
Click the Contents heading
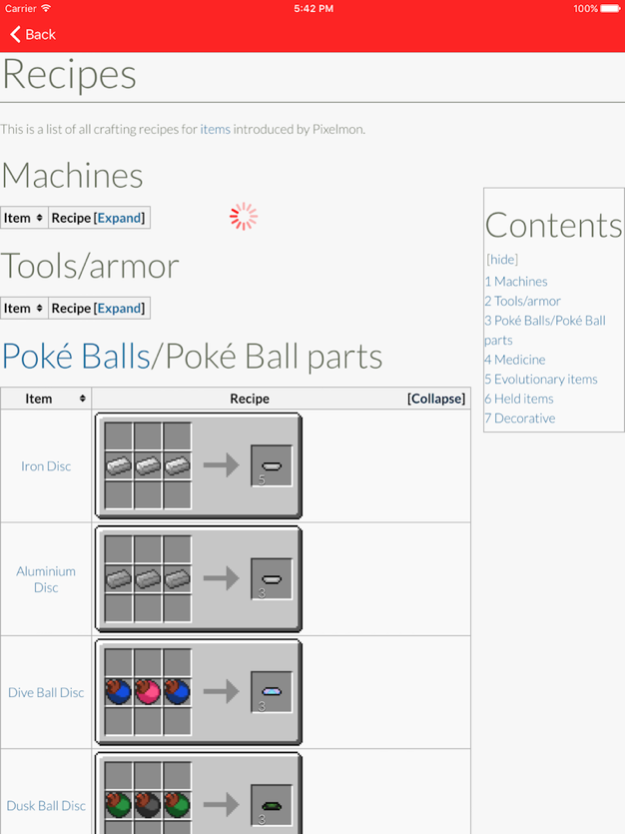click(x=553, y=226)
